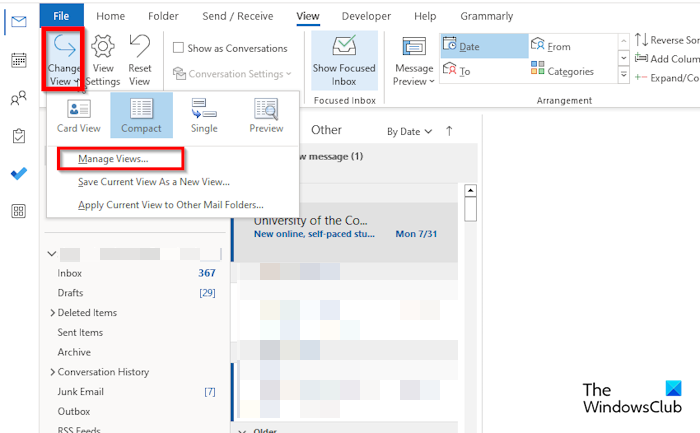Select the Card View layout

pyautogui.click(x=79, y=116)
